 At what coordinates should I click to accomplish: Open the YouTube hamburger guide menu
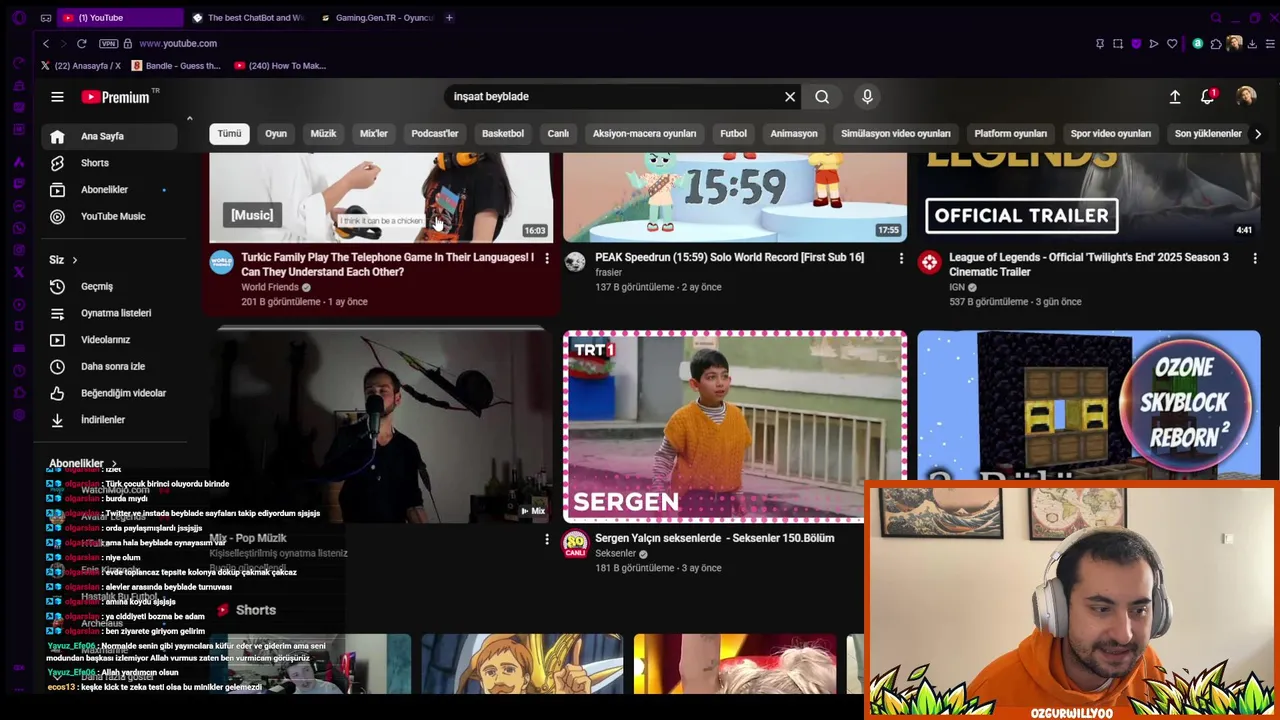click(x=57, y=97)
